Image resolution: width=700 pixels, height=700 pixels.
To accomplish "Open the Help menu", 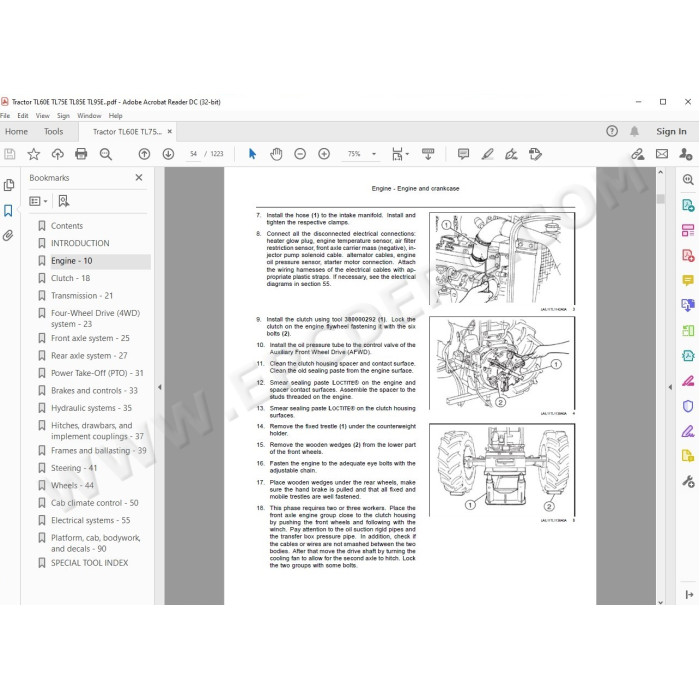I will click(x=116, y=116).
